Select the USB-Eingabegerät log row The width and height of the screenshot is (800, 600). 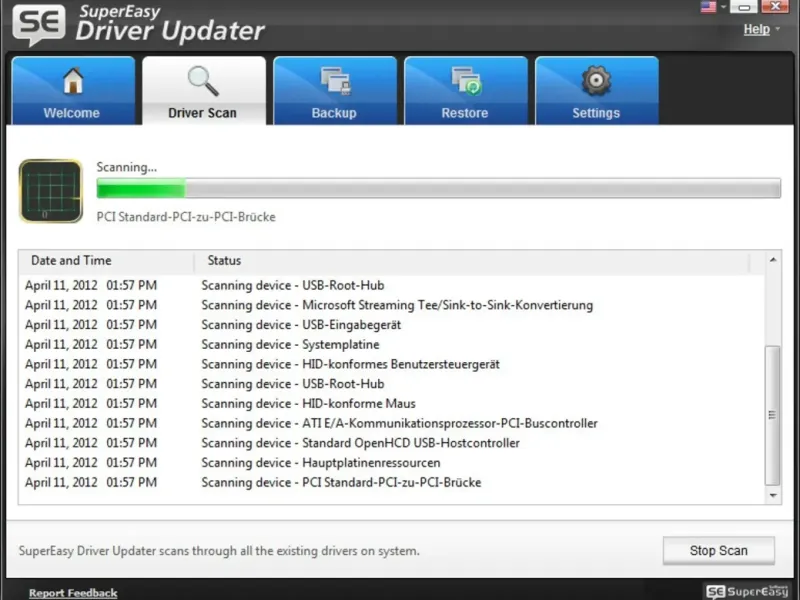click(x=392, y=325)
